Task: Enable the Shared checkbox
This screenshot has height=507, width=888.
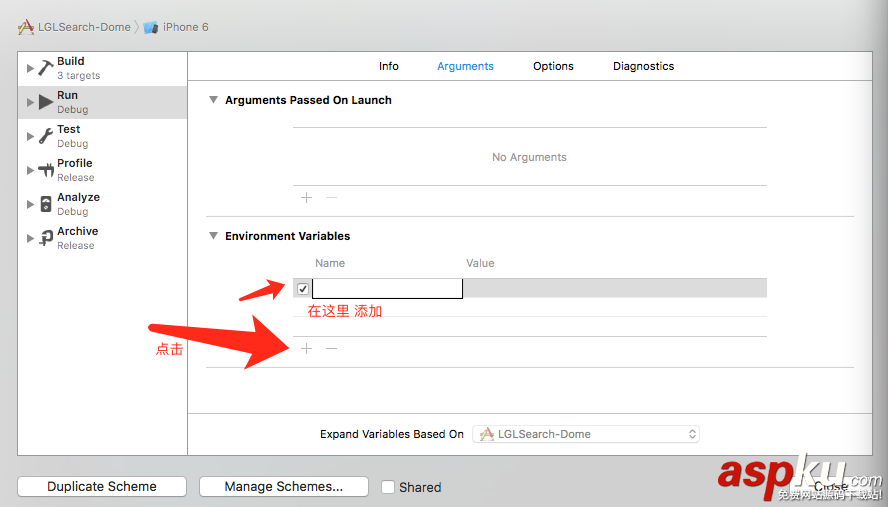Action: (388, 487)
